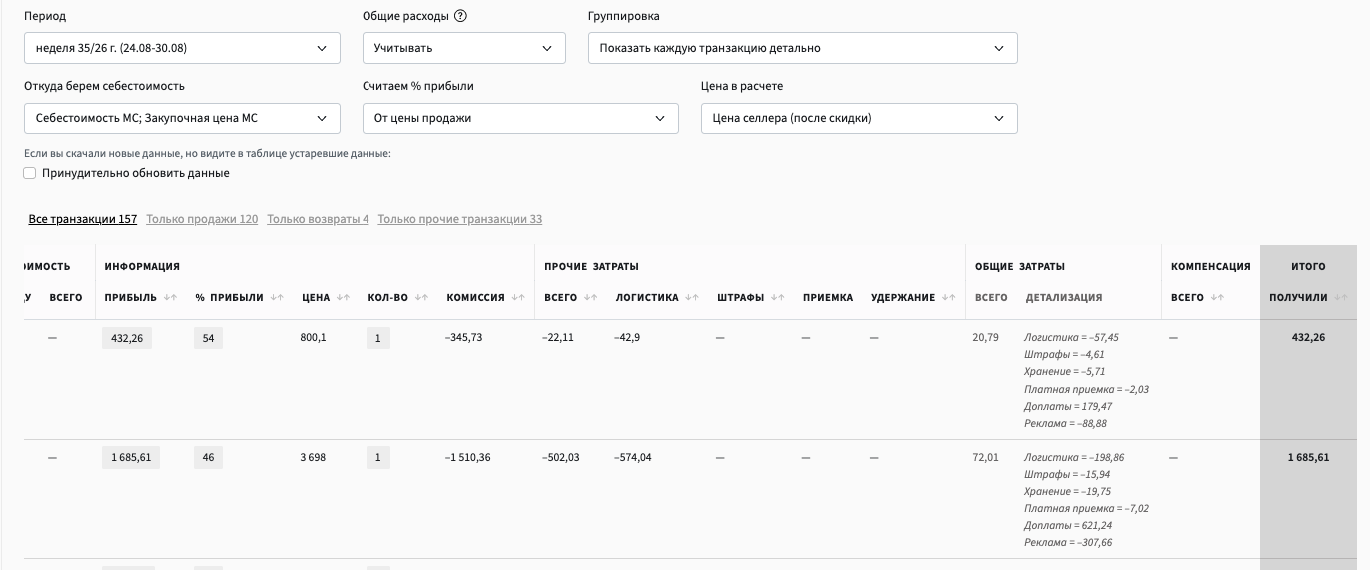Click the logistics value −574,04
1370x570 pixels.
coord(633,458)
